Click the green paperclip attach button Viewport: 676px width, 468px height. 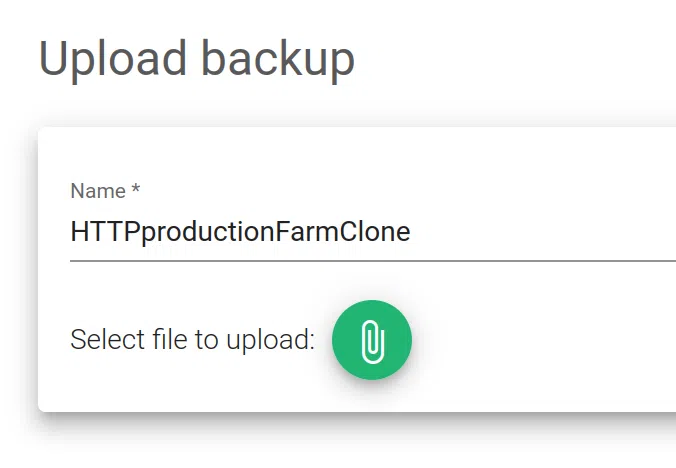click(x=371, y=340)
